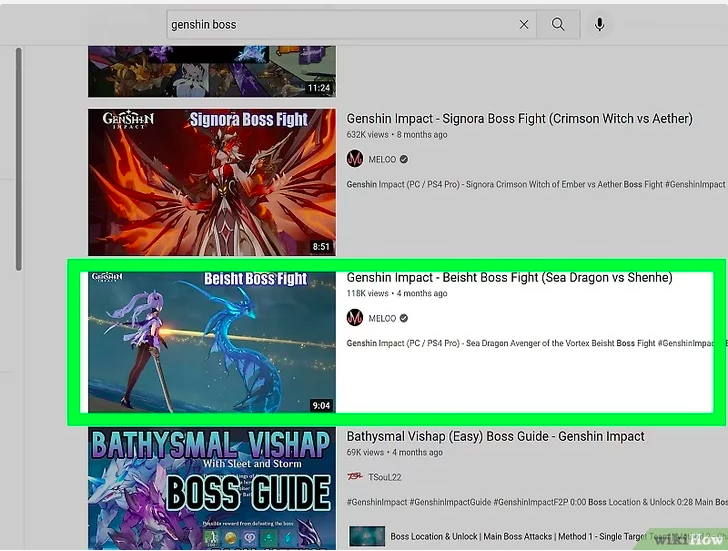Click verified badge beside MELOO on Beisht video
This screenshot has height=551, width=728.
[x=404, y=318]
